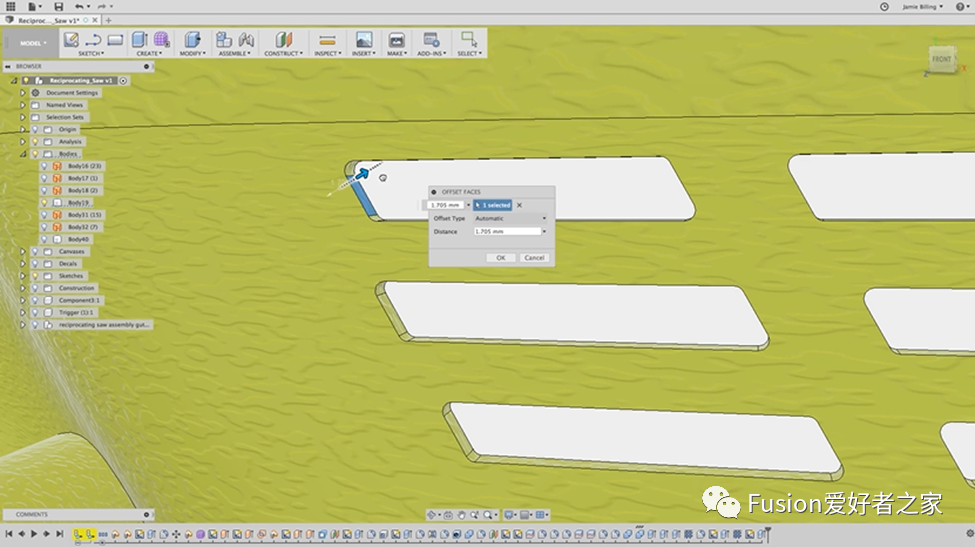Image resolution: width=975 pixels, height=547 pixels.
Task: Switch to the Reciproc..._Saw v1 document tab
Action: coord(48,21)
